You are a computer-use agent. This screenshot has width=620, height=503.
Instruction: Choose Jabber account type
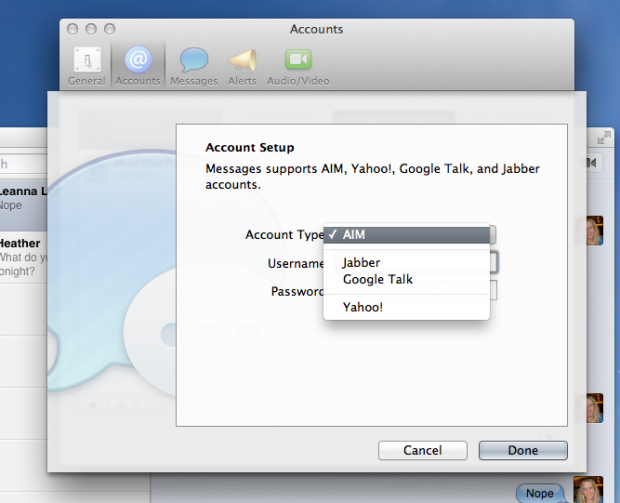coord(406,263)
